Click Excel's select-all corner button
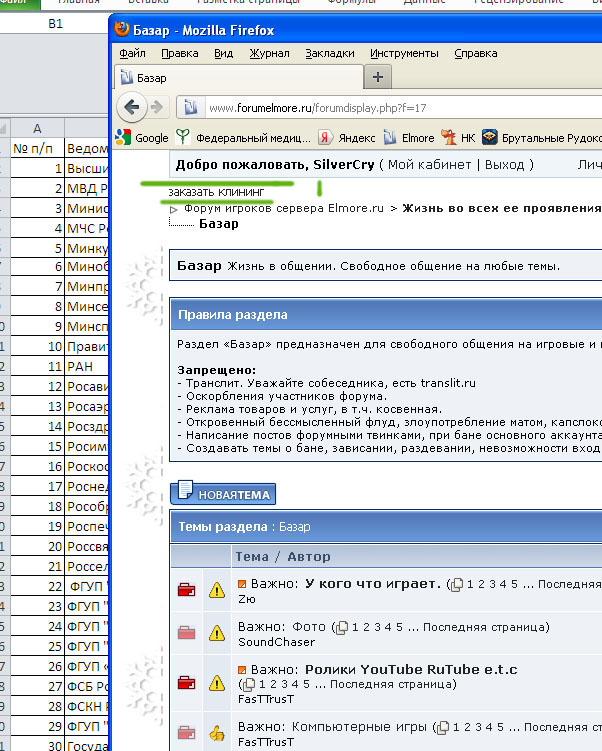The image size is (602, 751). click(x=4, y=128)
